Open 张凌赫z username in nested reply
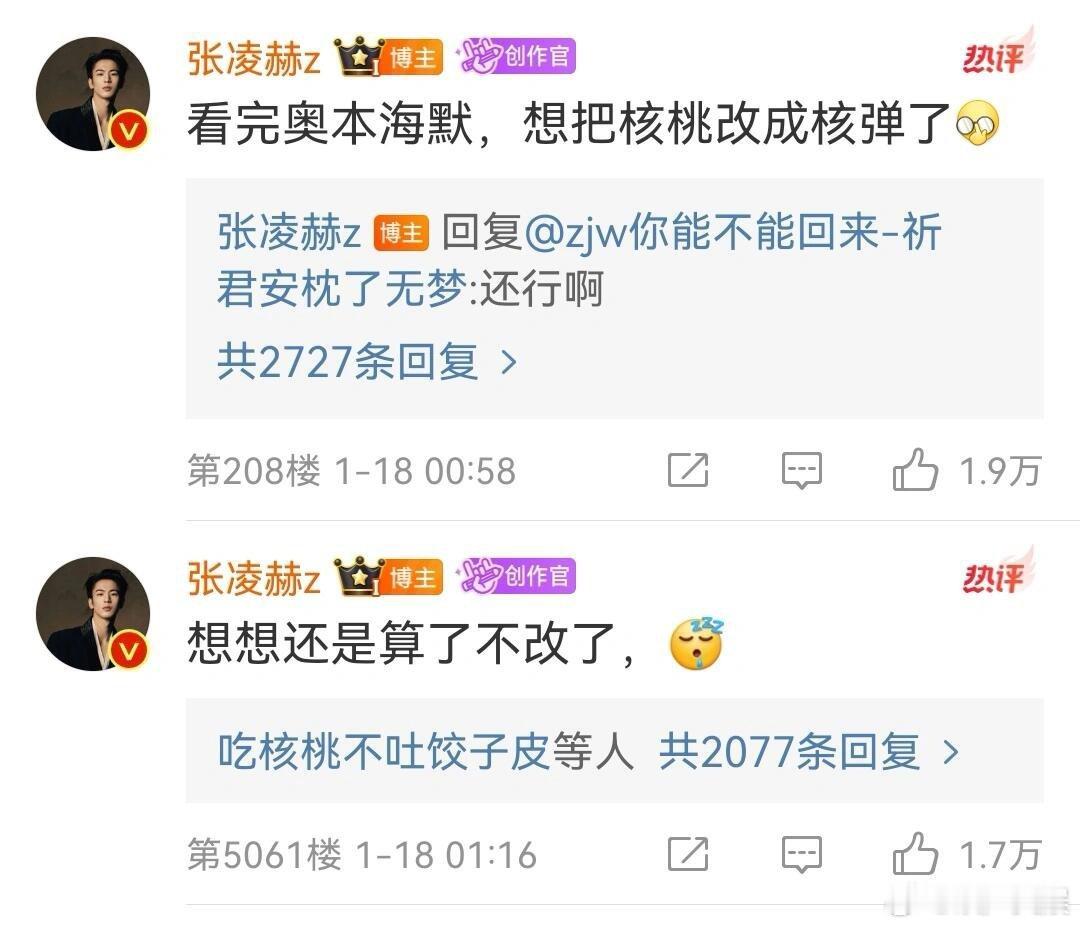This screenshot has width=1080, height=927. tap(289, 231)
